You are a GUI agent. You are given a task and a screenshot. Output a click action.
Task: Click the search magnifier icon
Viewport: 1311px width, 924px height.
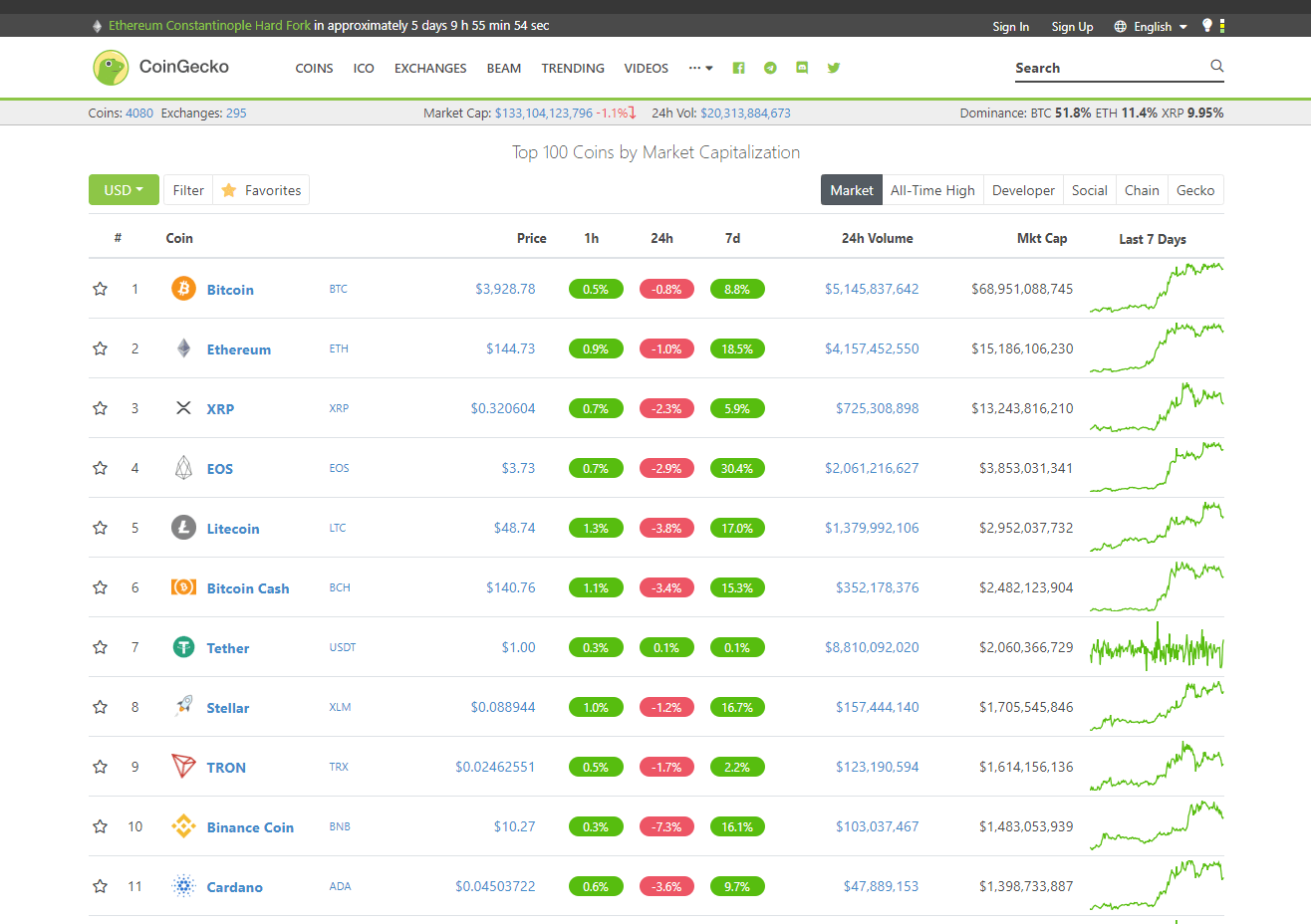pos(1216,66)
